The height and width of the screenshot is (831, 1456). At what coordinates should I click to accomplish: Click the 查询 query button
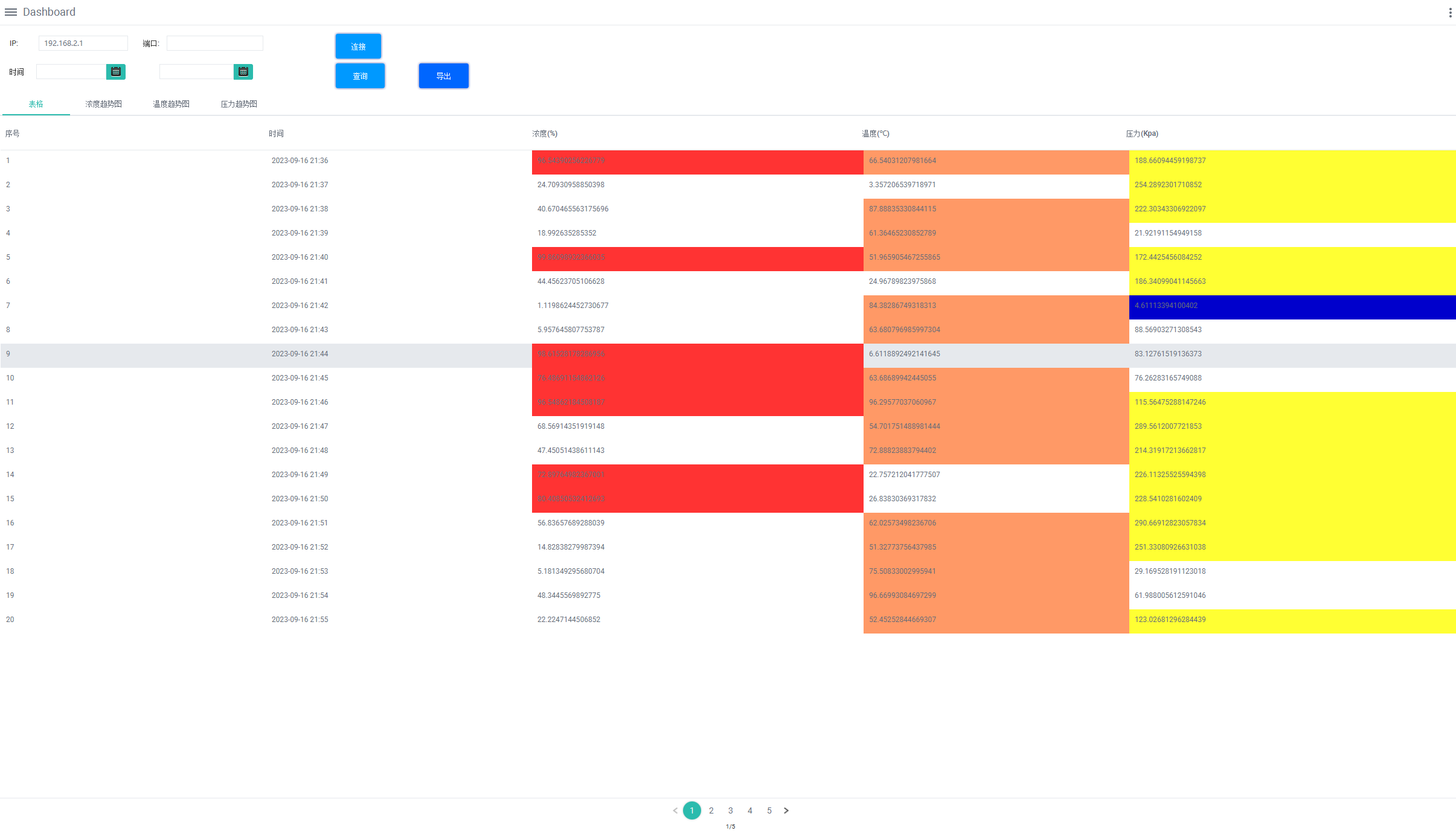pyautogui.click(x=360, y=76)
